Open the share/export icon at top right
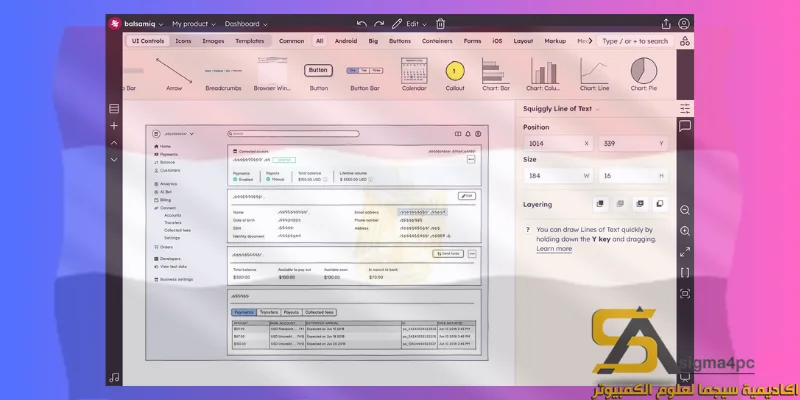The image size is (800, 400). pos(666,24)
